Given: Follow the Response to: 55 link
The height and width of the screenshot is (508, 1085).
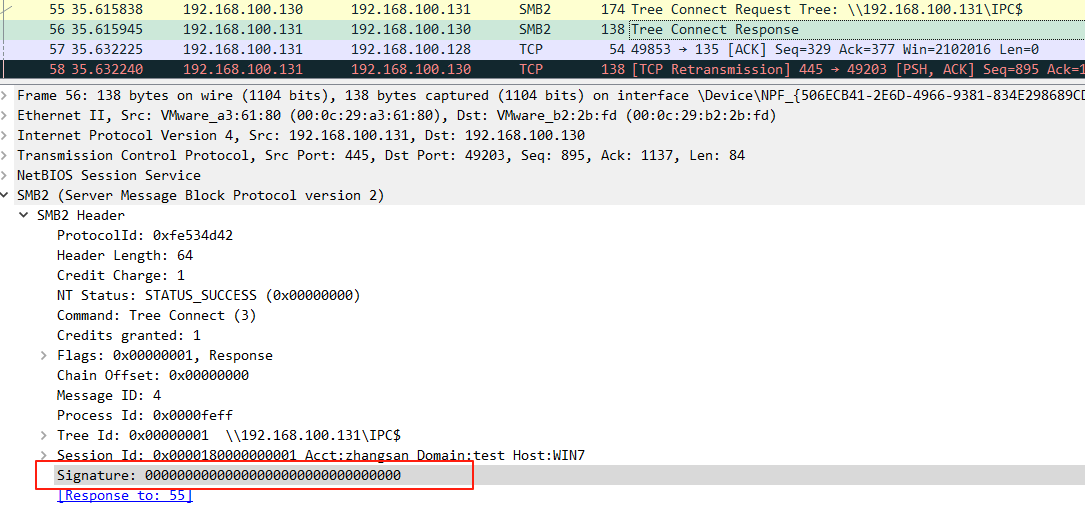Looking at the screenshot, I should [124, 495].
